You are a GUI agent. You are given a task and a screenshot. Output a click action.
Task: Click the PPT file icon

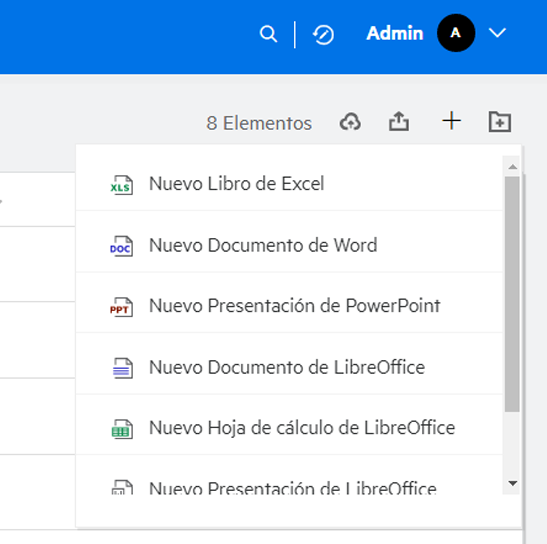point(121,307)
